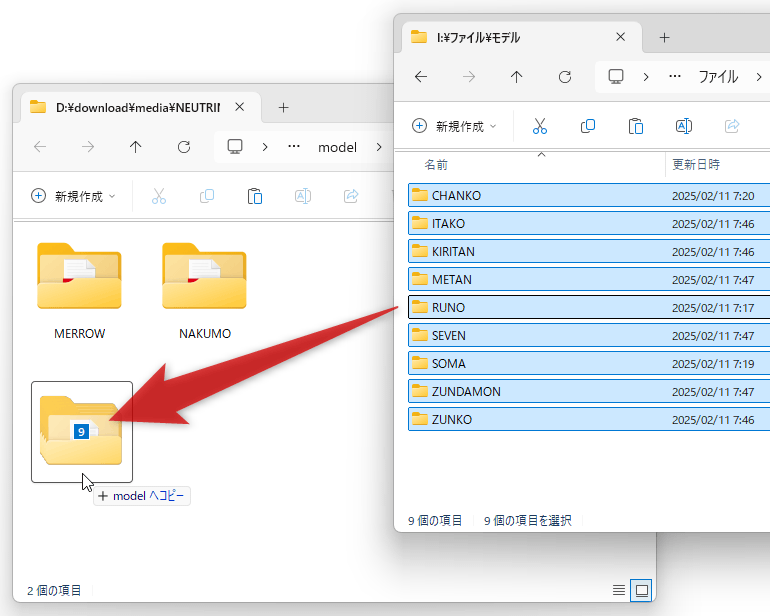Select the METAN folder row

click(x=589, y=280)
